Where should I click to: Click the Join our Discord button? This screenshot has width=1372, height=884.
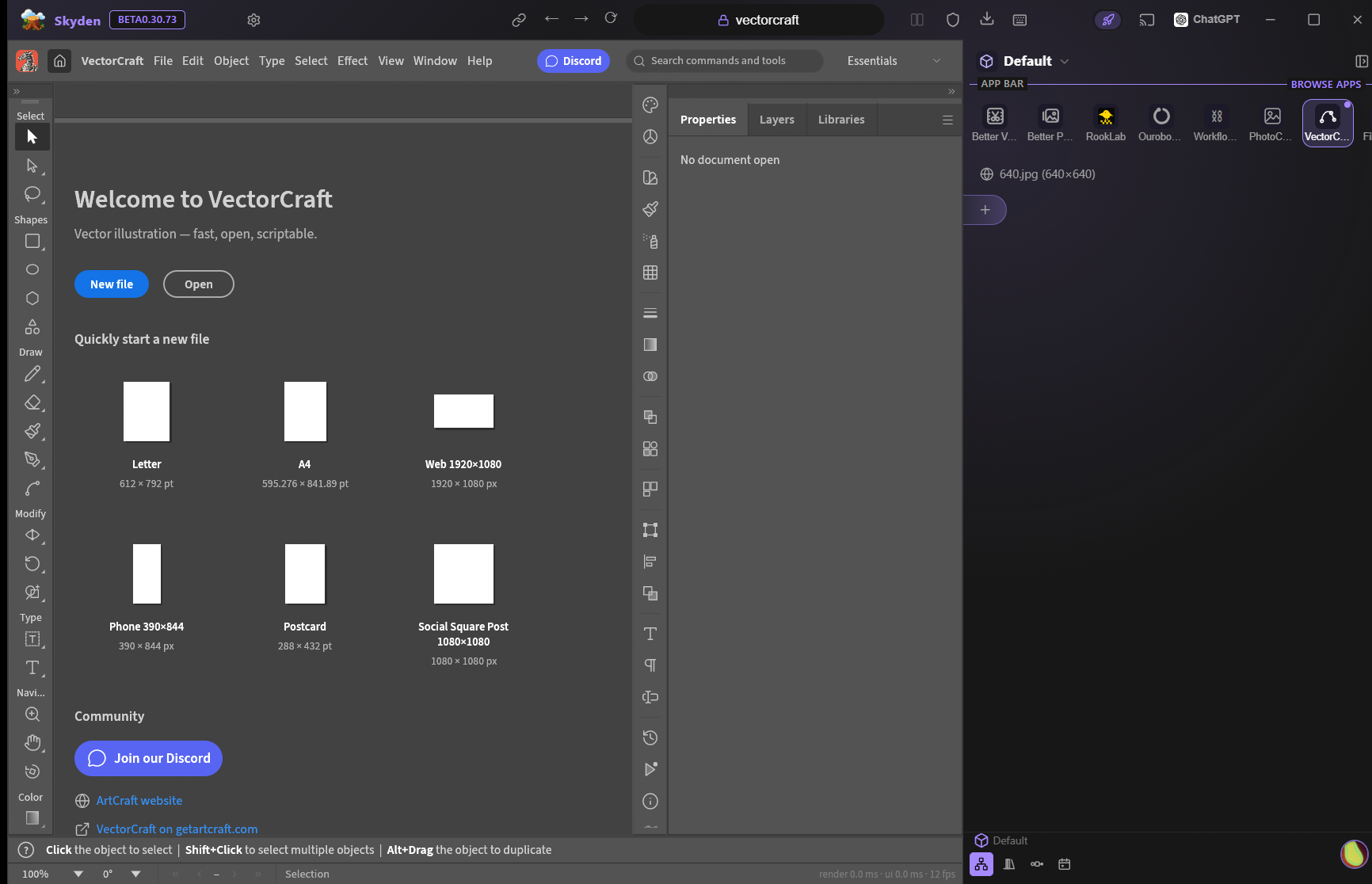148,758
